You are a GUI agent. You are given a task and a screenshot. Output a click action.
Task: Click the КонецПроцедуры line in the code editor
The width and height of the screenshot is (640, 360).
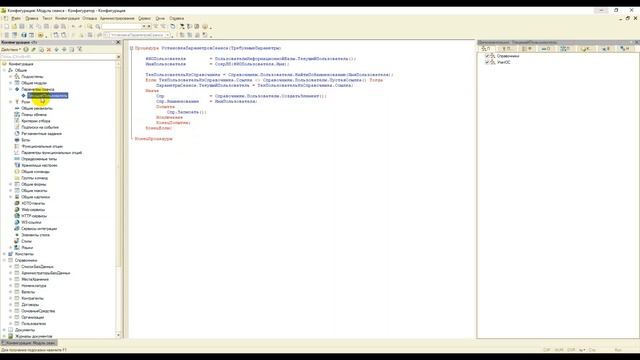click(x=153, y=139)
